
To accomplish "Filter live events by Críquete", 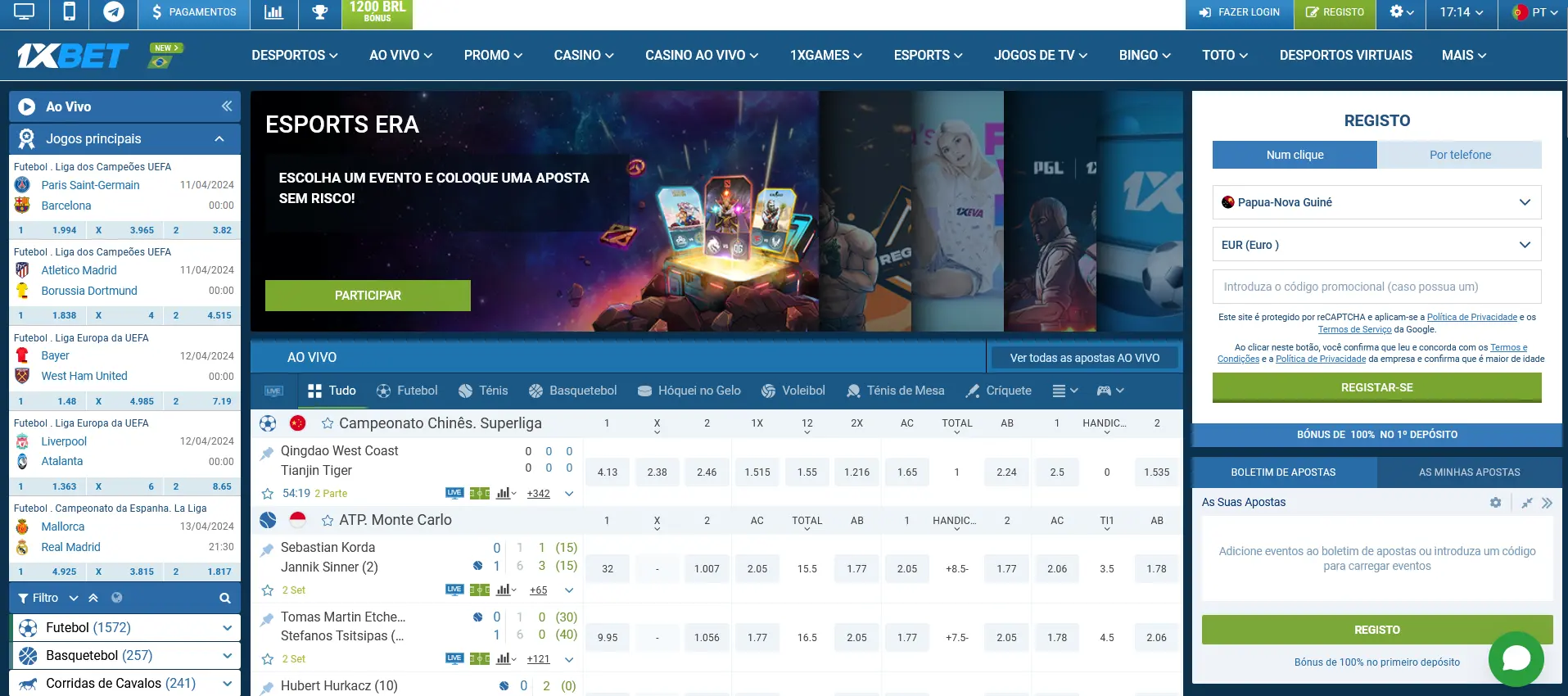I will point(998,391).
